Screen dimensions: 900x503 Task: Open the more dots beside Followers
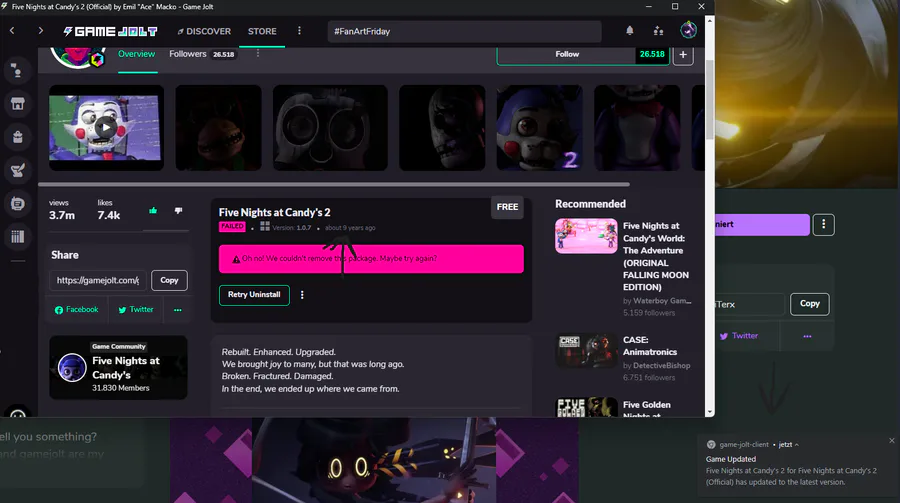(258, 53)
